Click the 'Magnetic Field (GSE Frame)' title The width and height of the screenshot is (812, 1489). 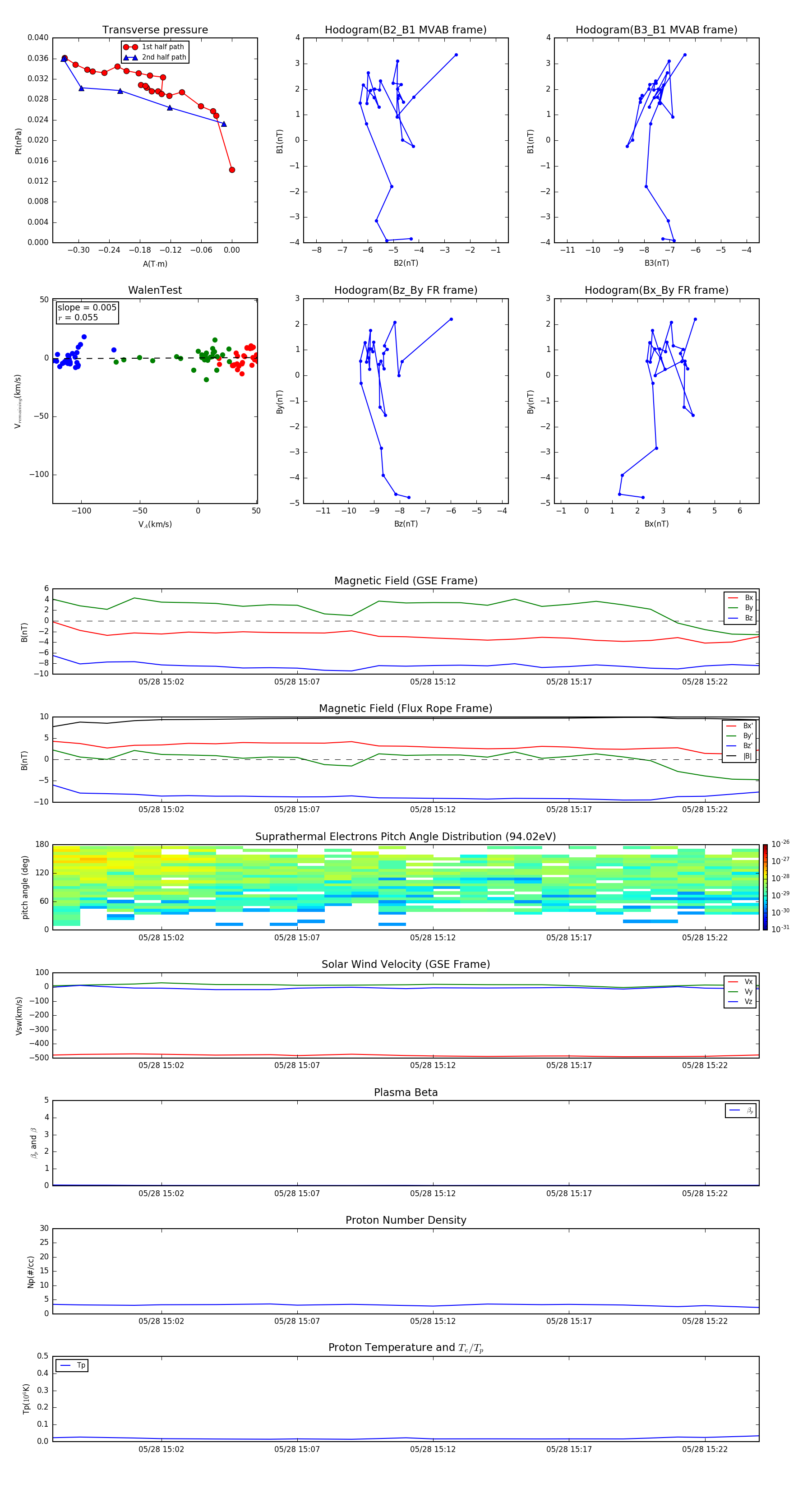(406, 581)
